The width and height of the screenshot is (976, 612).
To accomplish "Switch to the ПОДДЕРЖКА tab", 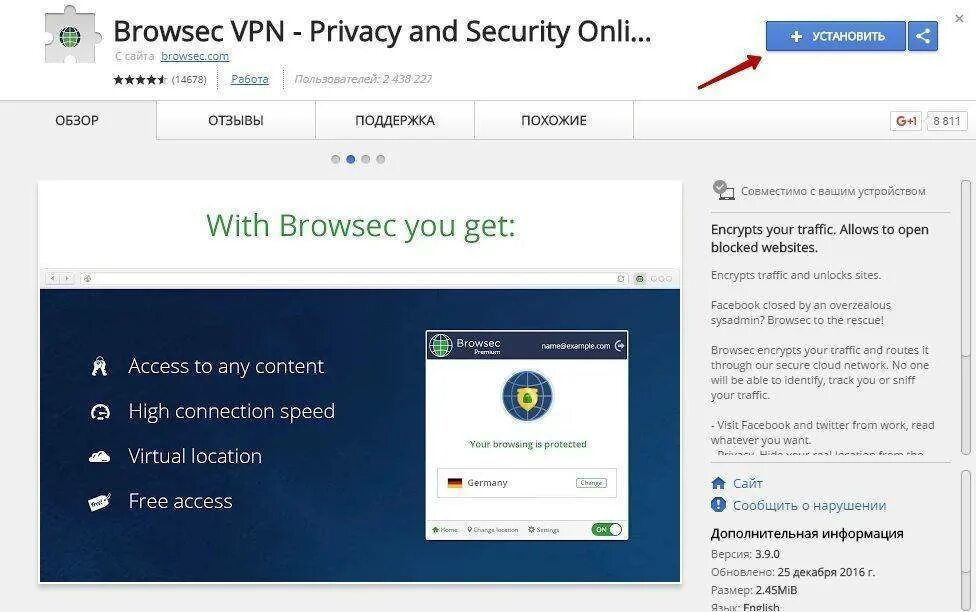I will 395,120.
